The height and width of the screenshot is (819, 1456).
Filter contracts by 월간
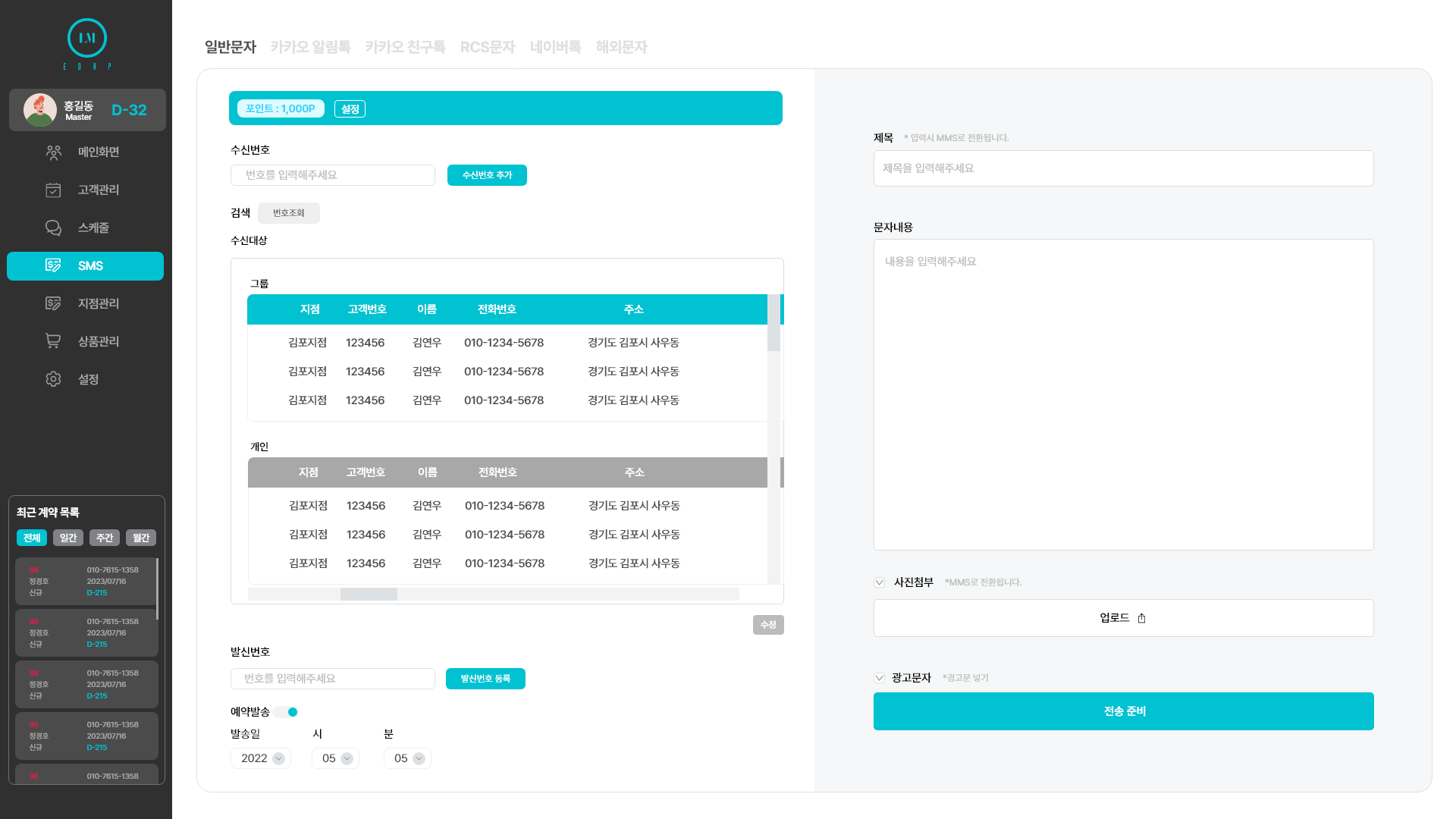coord(141,538)
